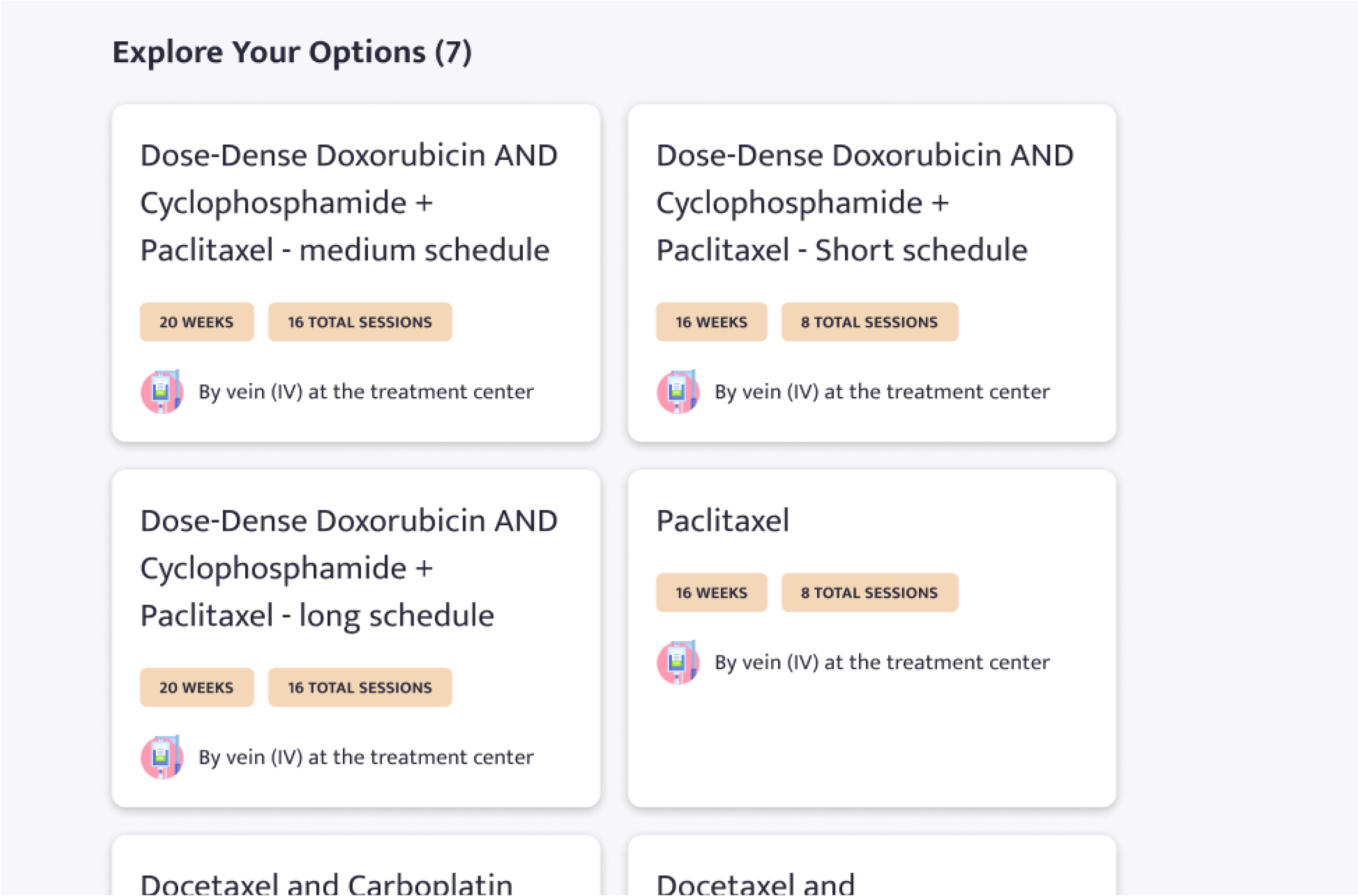This screenshot has width=1358, height=896.
Task: Open the Short schedule treatment option title
Action: [x=865, y=203]
